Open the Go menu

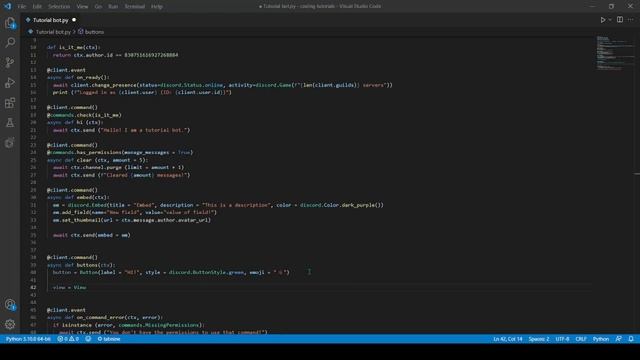point(98,7)
